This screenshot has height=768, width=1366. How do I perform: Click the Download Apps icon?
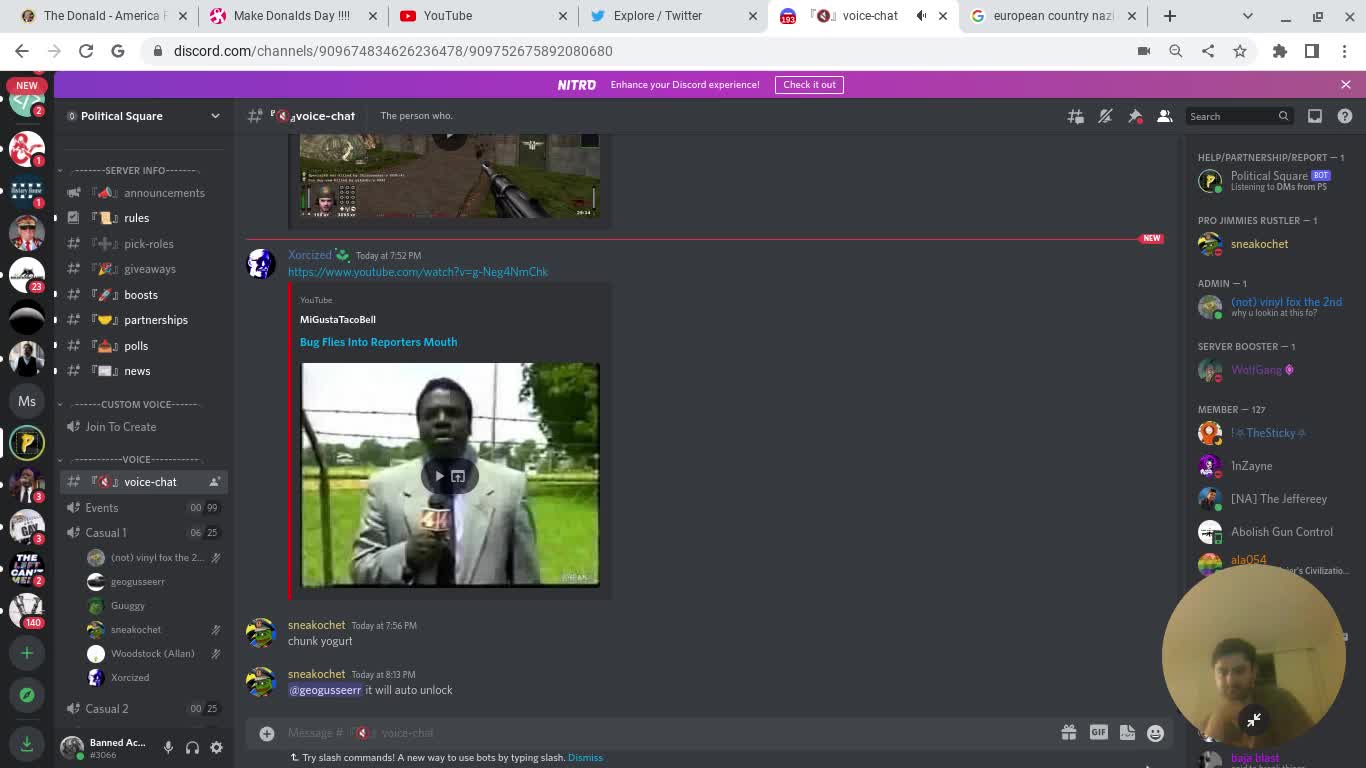tap(27, 743)
